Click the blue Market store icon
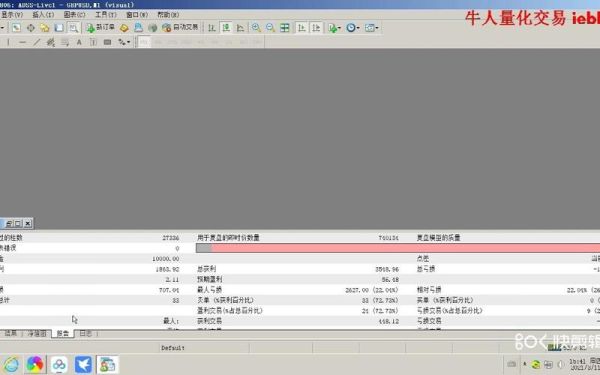Viewport: 600px width, 375px height. [x=138, y=28]
